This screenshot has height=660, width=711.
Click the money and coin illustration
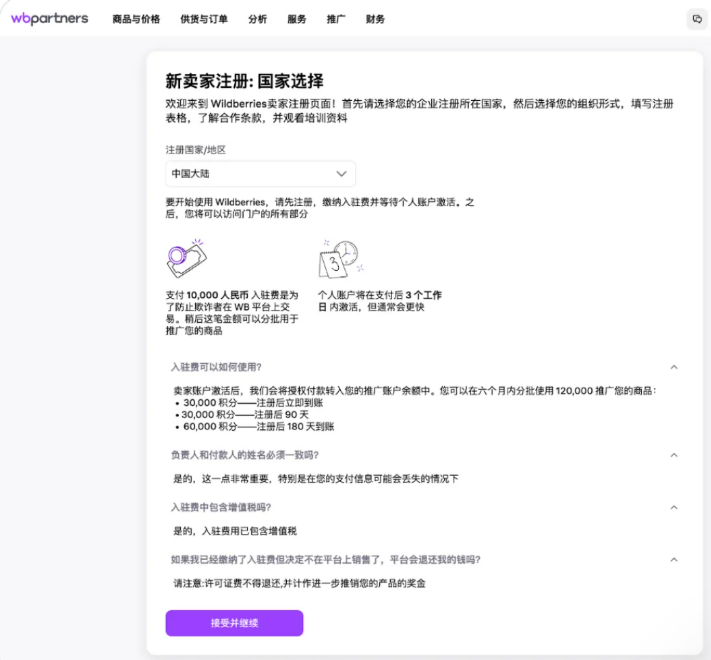click(187, 258)
